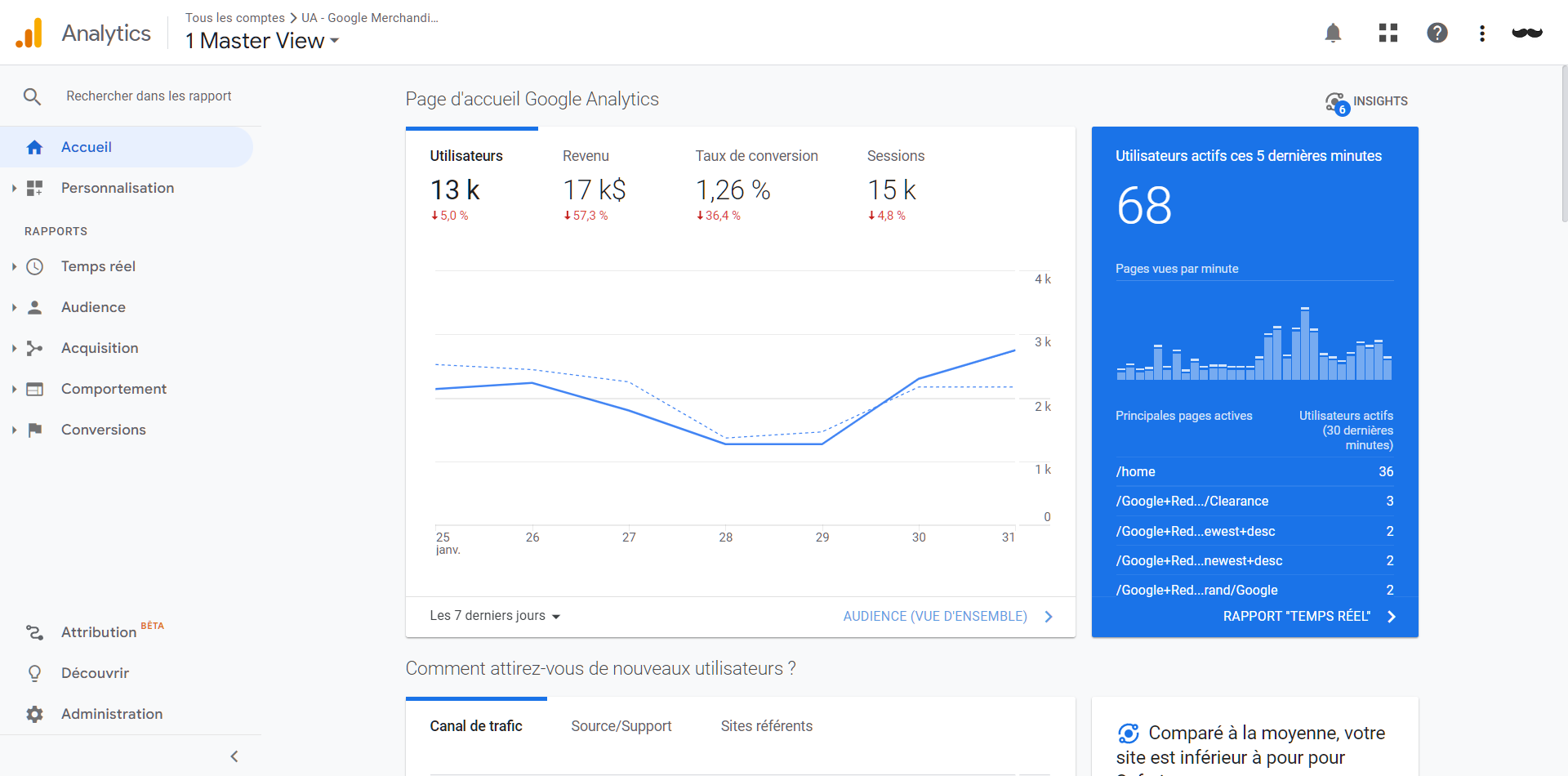The width and height of the screenshot is (1568, 776).
Task: Collapse the left sidebar with chevron
Action: (x=234, y=756)
